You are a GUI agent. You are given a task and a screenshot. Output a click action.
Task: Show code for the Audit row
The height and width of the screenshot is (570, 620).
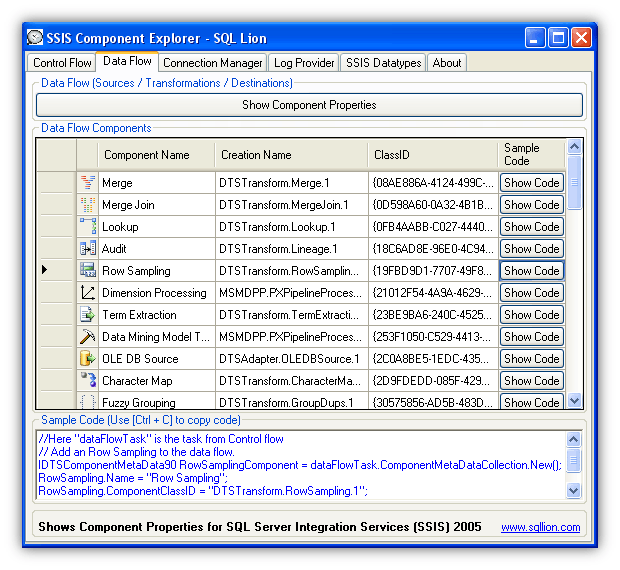point(532,249)
